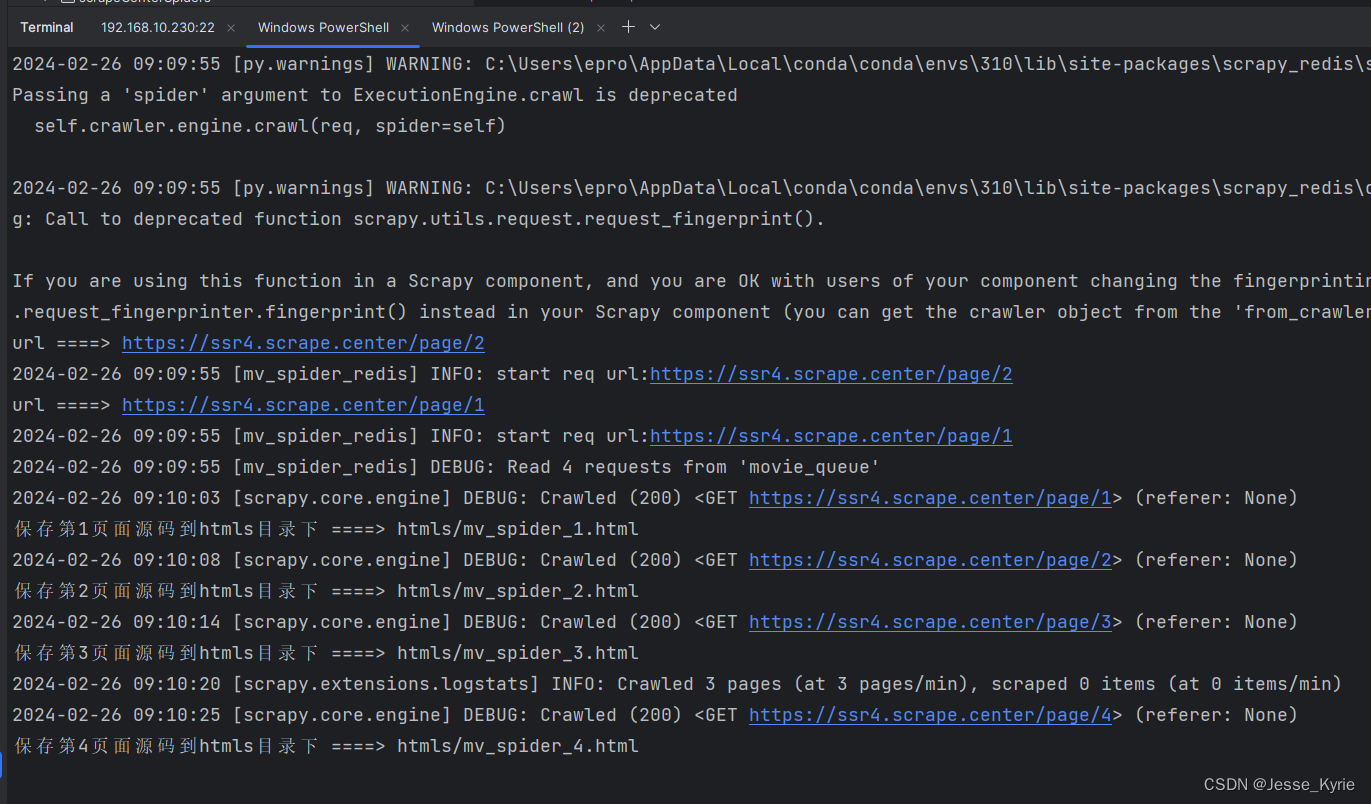Open page/1 link after 'url ====>'

pos(303,405)
